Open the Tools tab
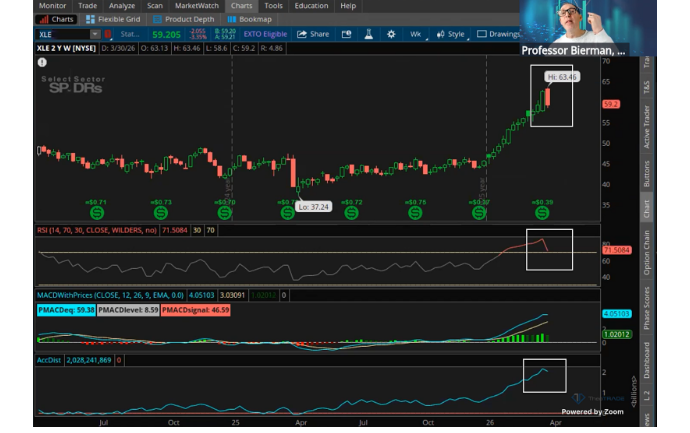Image resolution: width=690 pixels, height=433 pixels. pyautogui.click(x=273, y=6)
